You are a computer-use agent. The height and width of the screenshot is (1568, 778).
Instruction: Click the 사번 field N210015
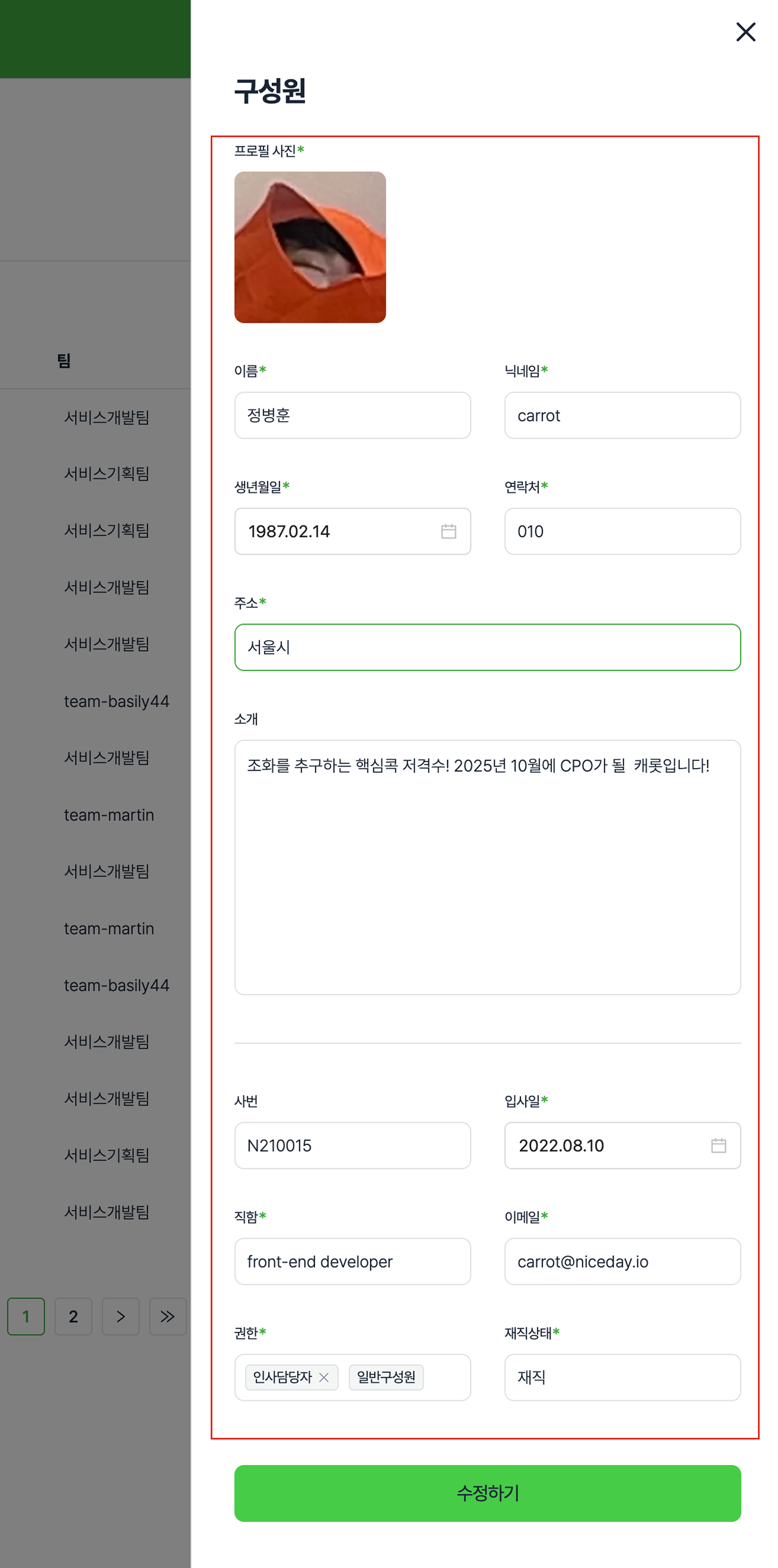[x=352, y=1145]
